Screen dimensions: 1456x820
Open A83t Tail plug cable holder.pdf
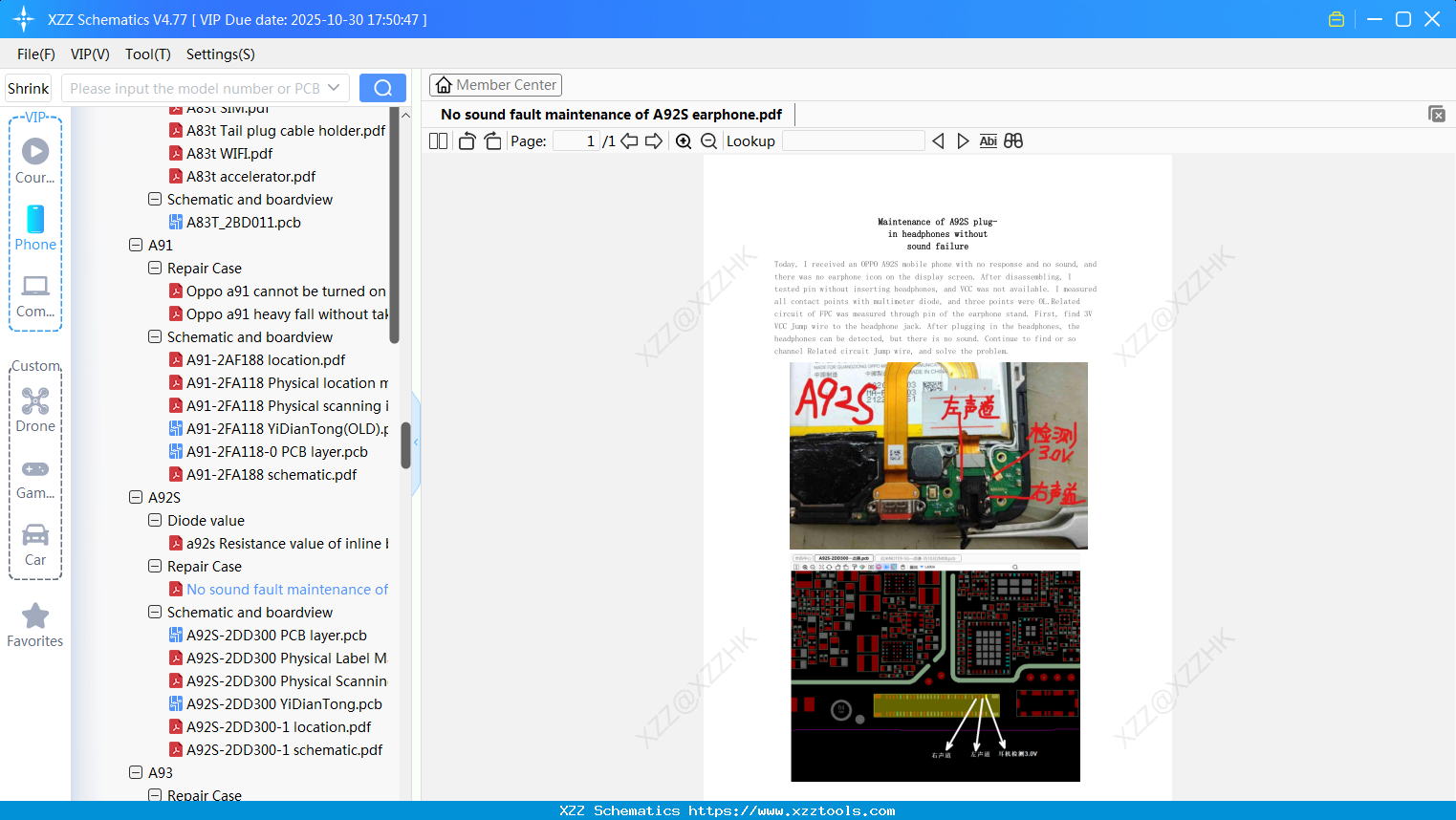pos(277,130)
